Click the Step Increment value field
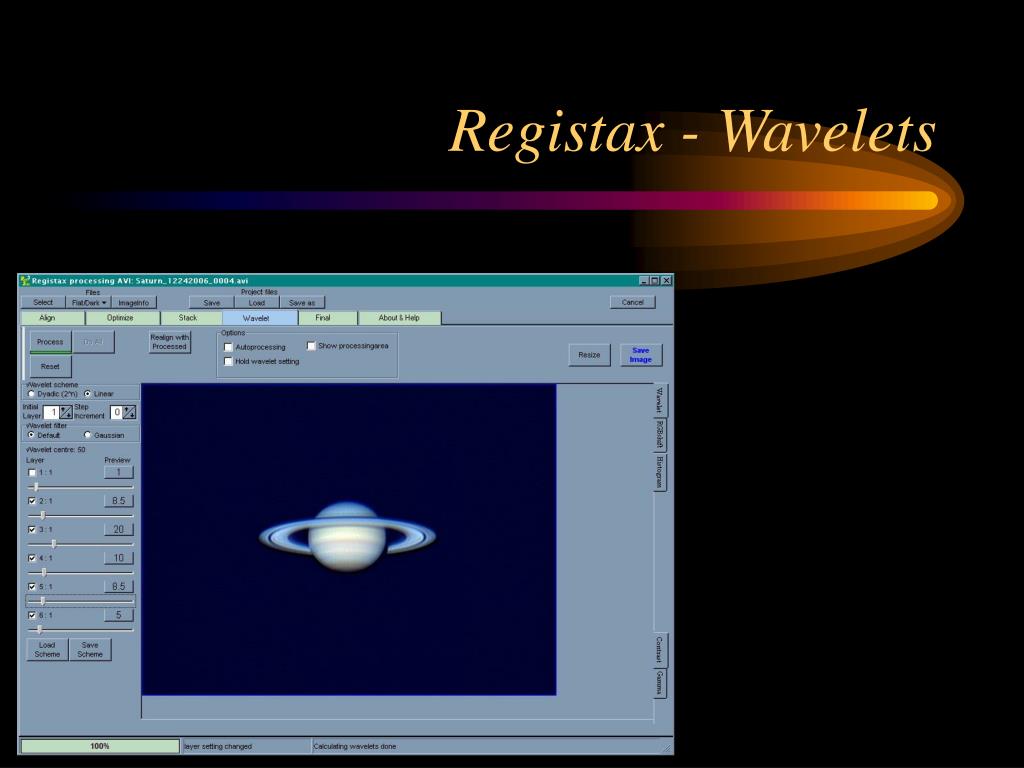The height and width of the screenshot is (768, 1024). tap(116, 413)
